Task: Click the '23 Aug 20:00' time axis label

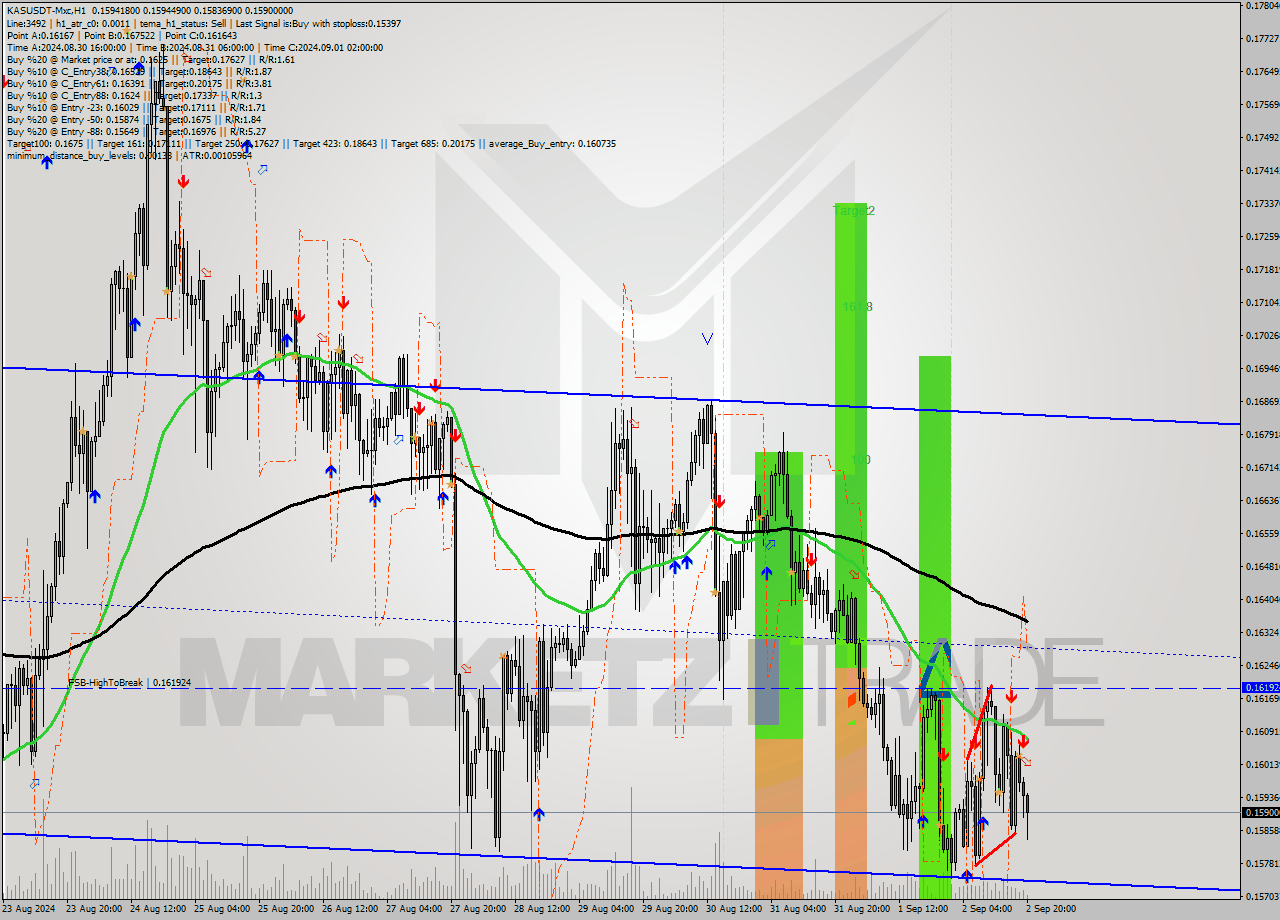Action: pyautogui.click(x=95, y=910)
